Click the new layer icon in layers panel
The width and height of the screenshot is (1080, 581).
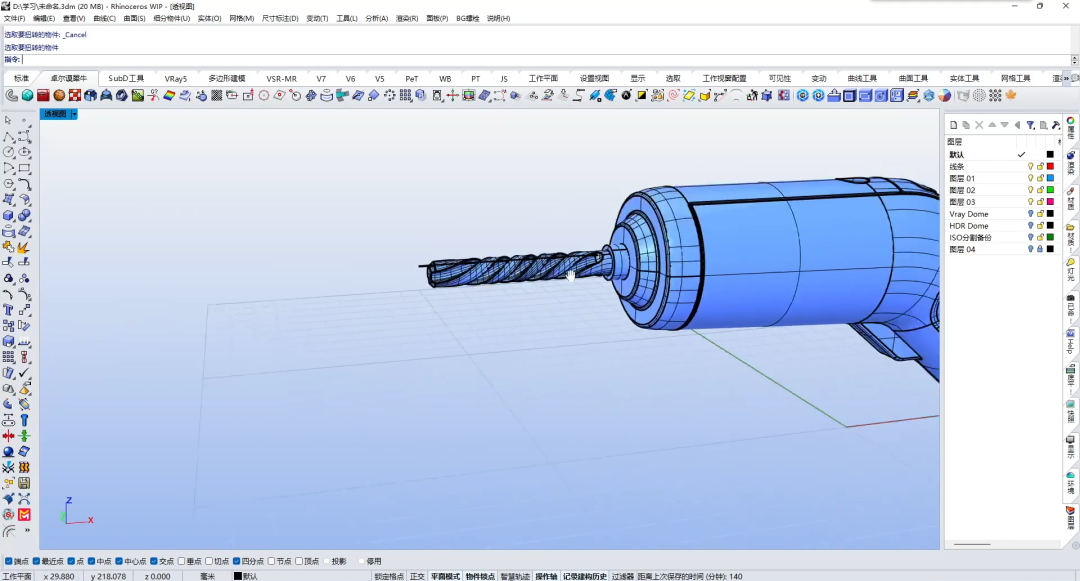pos(953,125)
